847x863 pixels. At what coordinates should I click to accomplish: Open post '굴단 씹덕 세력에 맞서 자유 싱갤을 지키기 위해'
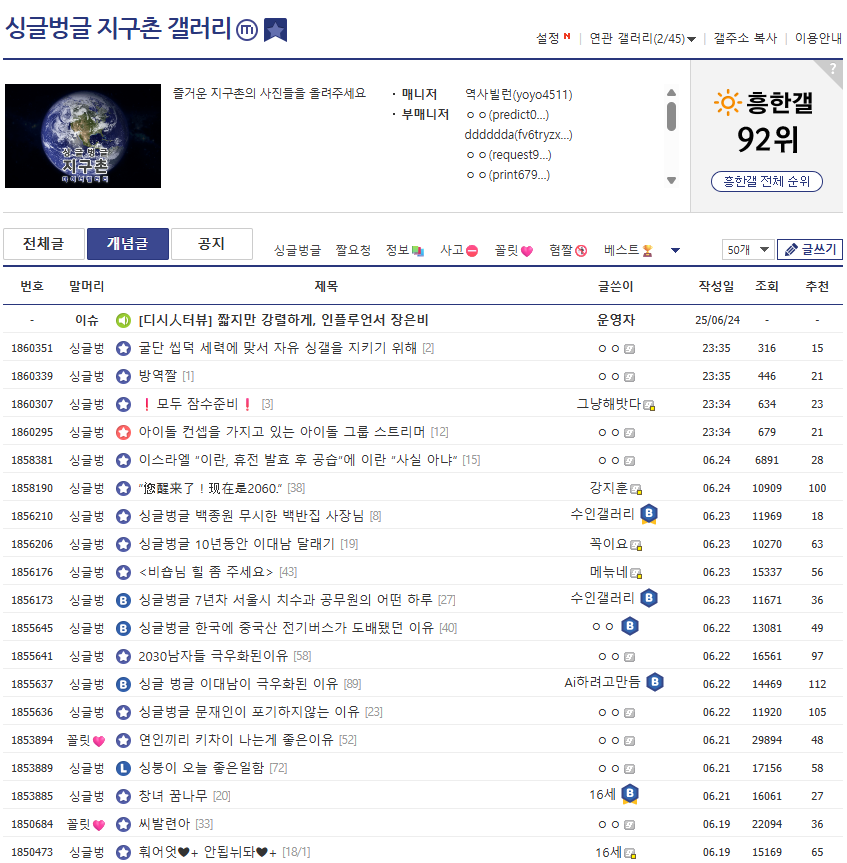(x=277, y=348)
